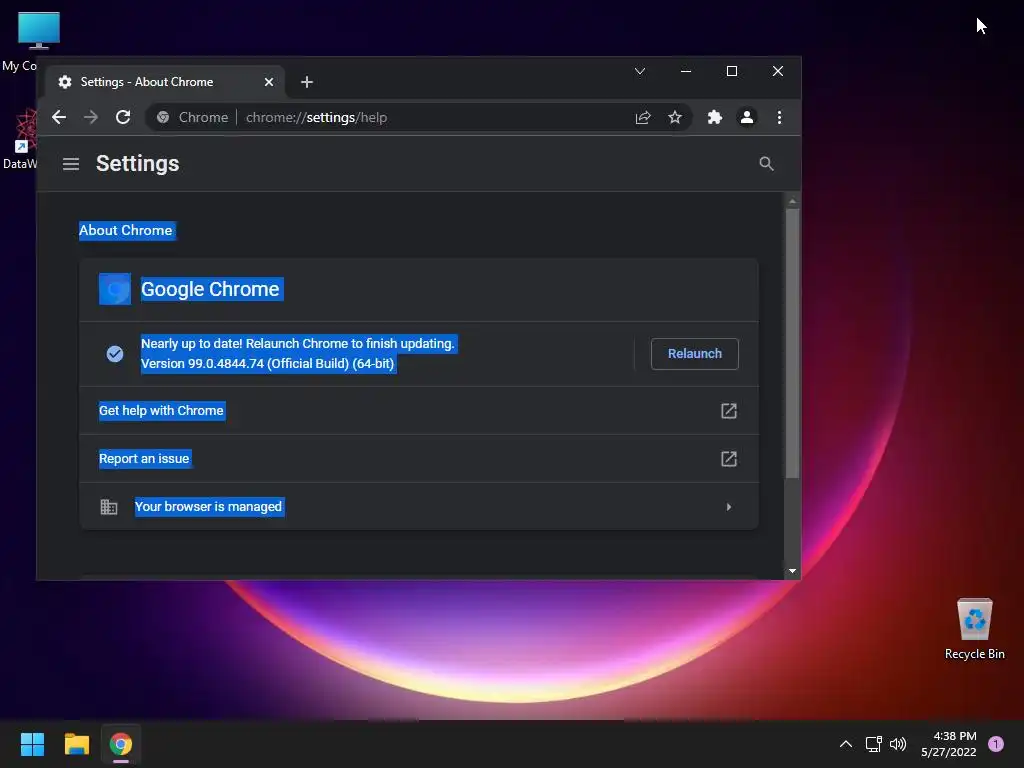Open the share this page icon
Viewport: 1024px width, 768px height.
pyautogui.click(x=643, y=118)
